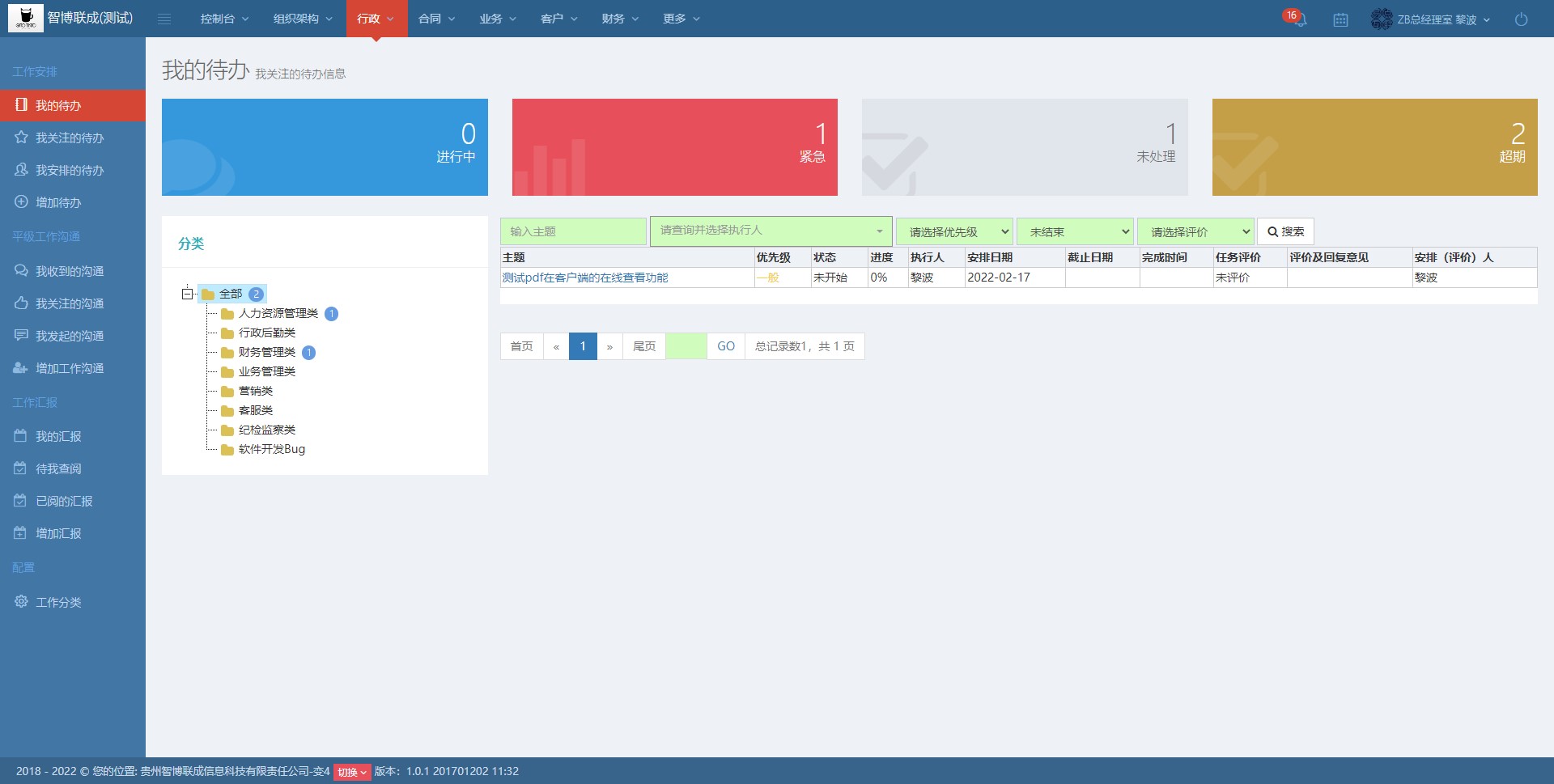Click the 尾页 pagination button

click(x=644, y=346)
